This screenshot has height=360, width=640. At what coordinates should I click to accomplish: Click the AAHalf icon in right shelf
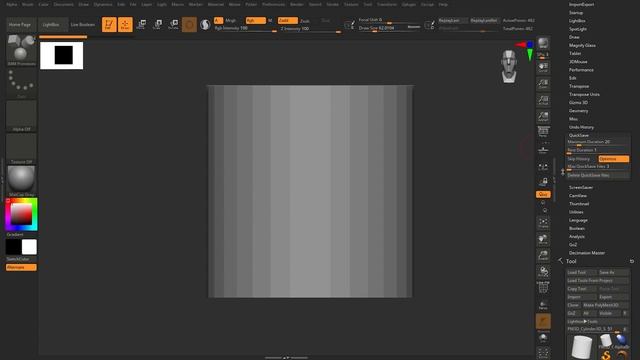pos(543,117)
